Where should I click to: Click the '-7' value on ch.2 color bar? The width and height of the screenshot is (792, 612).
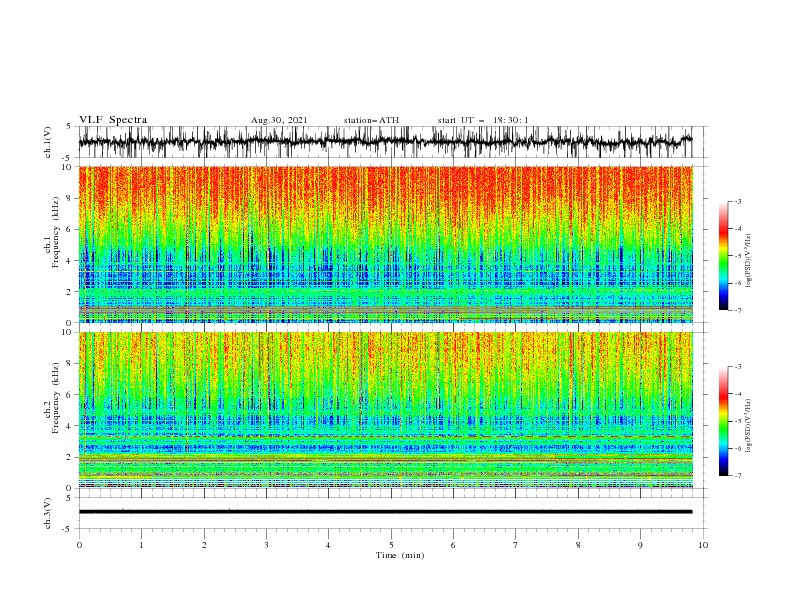pos(737,475)
